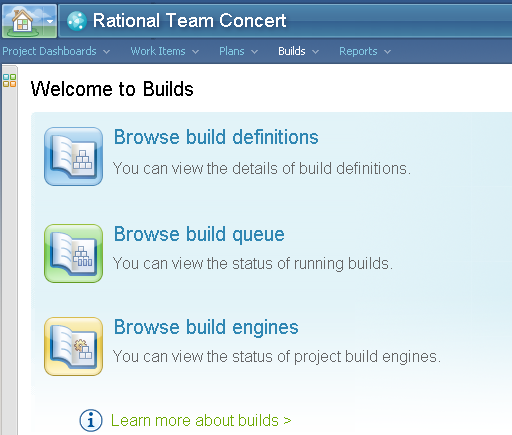Open the Project Dashboards menu

click(x=49, y=51)
